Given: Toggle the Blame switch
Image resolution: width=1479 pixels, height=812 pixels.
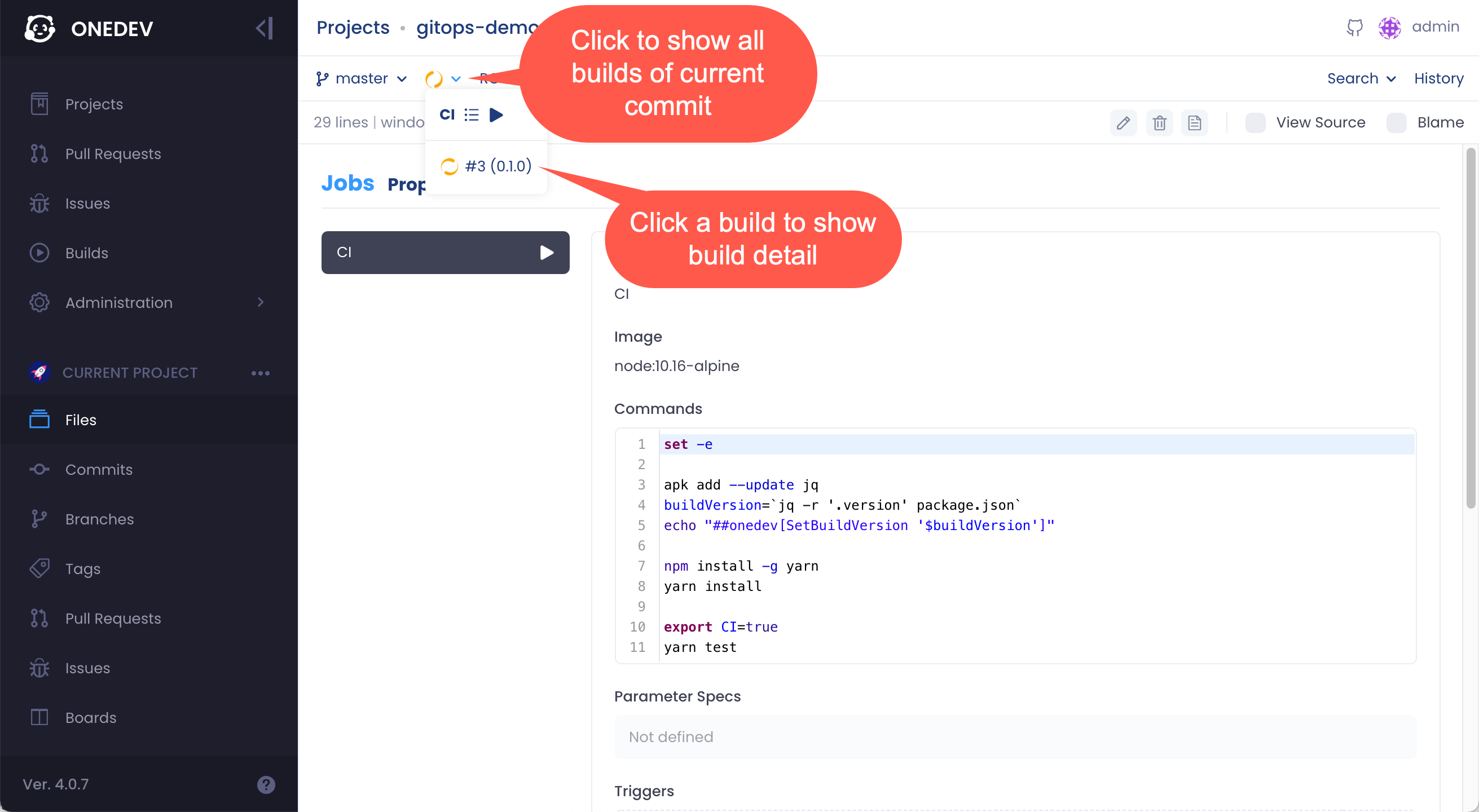Looking at the screenshot, I should pyautogui.click(x=1396, y=122).
